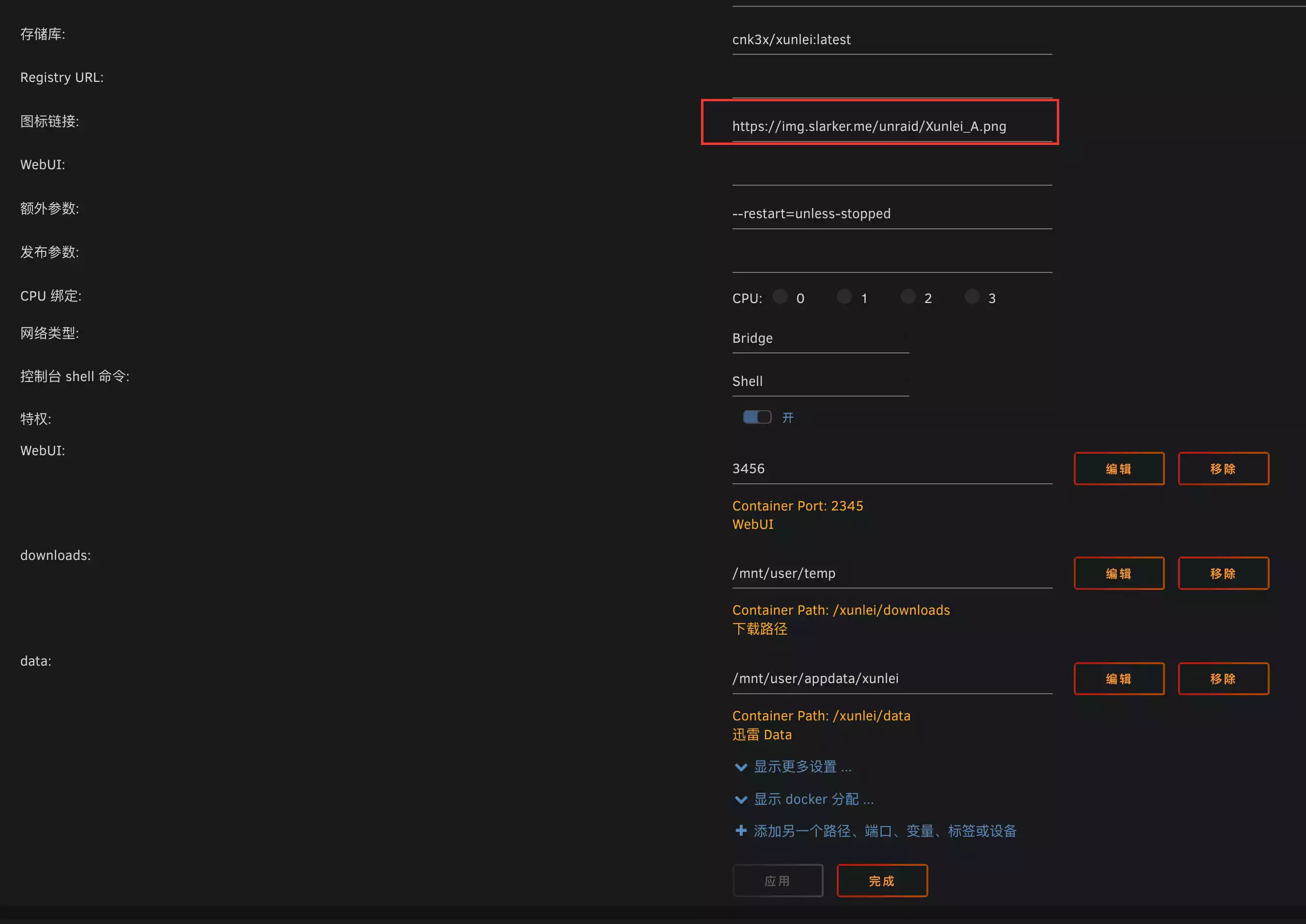The width and height of the screenshot is (1306, 924).
Task: Select CPU 1 pinning checkbox
Action: tap(844, 296)
